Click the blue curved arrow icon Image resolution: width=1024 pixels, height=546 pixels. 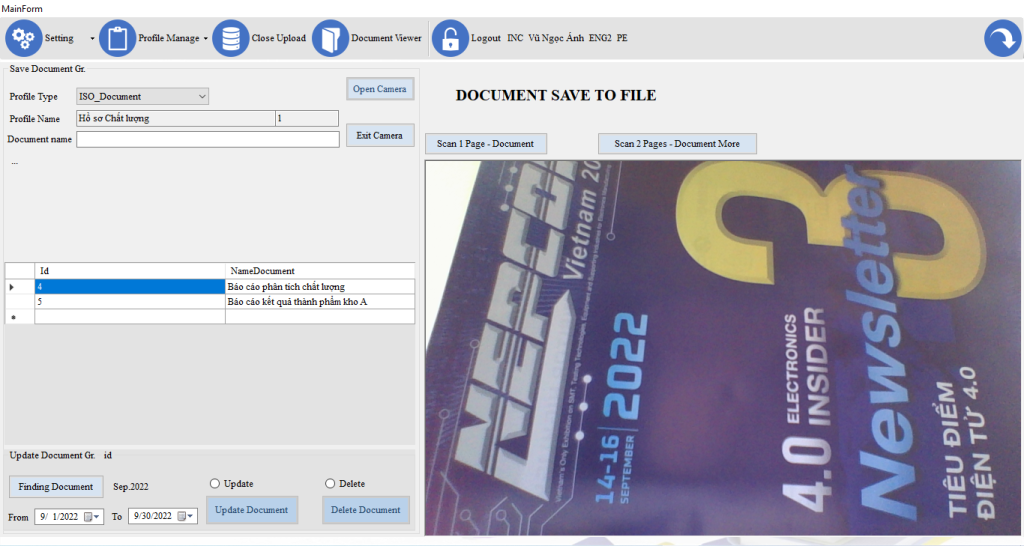pyautogui.click(x=1002, y=38)
